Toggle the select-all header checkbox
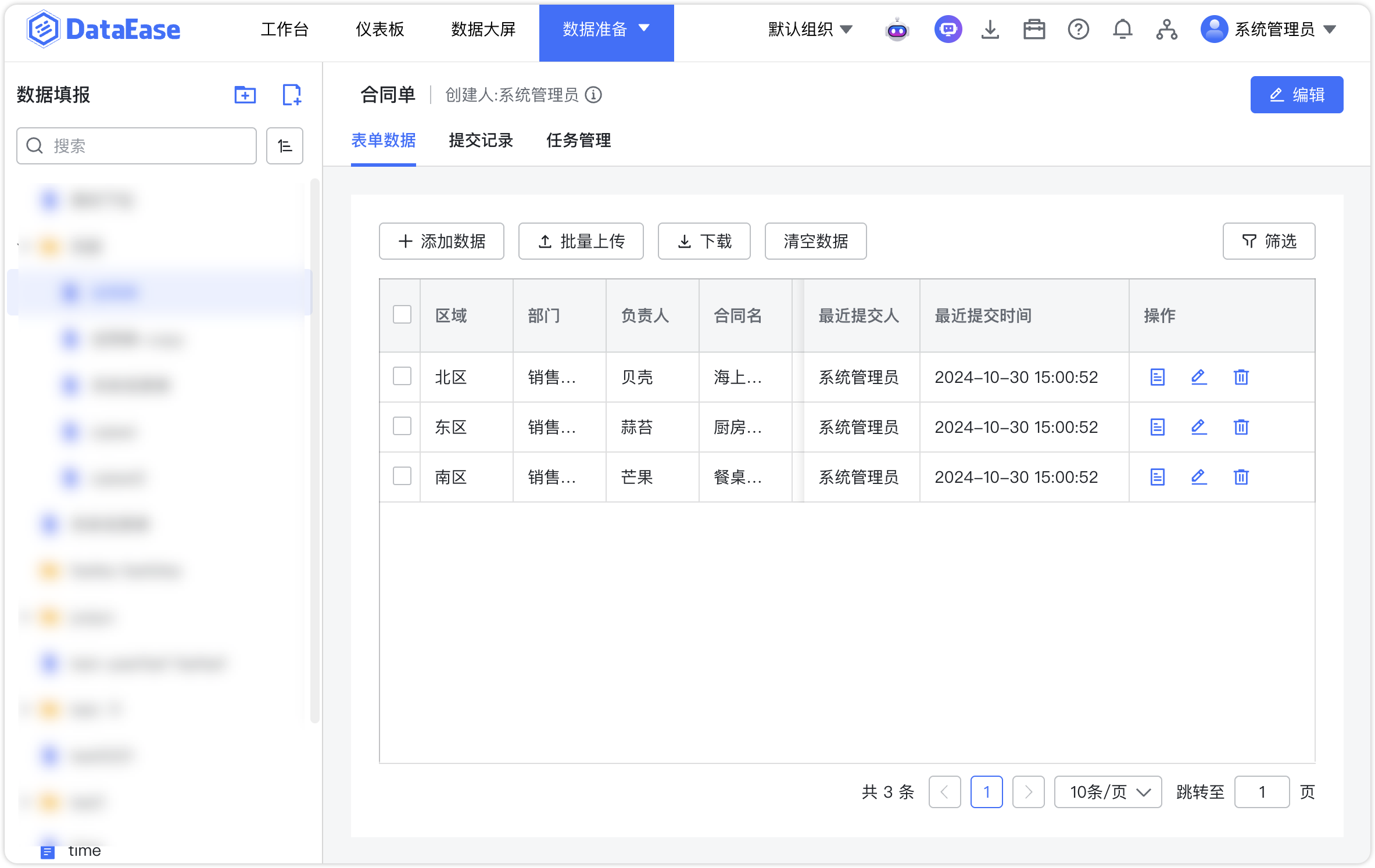1375x868 pixels. [402, 314]
